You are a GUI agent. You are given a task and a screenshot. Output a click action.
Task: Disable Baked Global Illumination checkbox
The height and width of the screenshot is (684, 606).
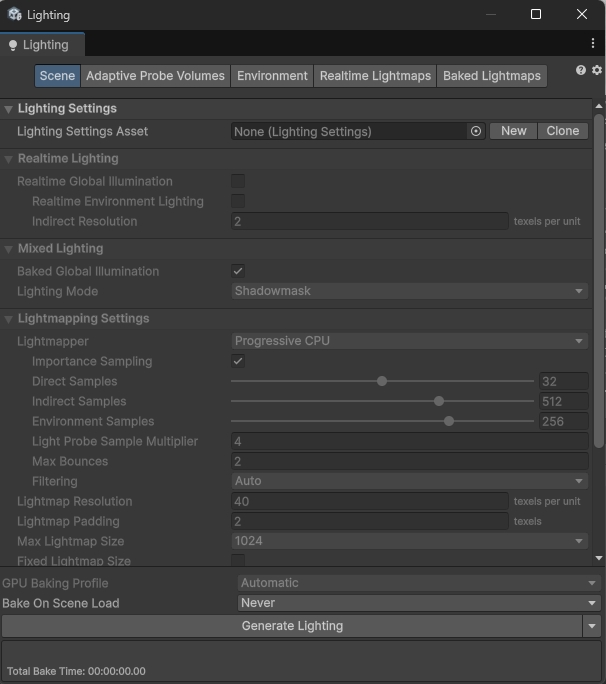click(x=238, y=271)
